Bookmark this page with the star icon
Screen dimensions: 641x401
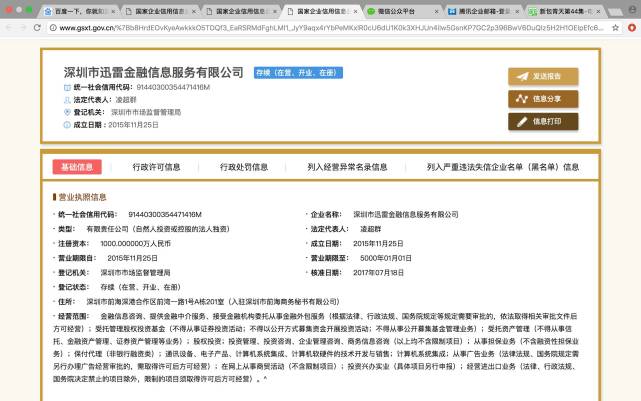click(615, 28)
